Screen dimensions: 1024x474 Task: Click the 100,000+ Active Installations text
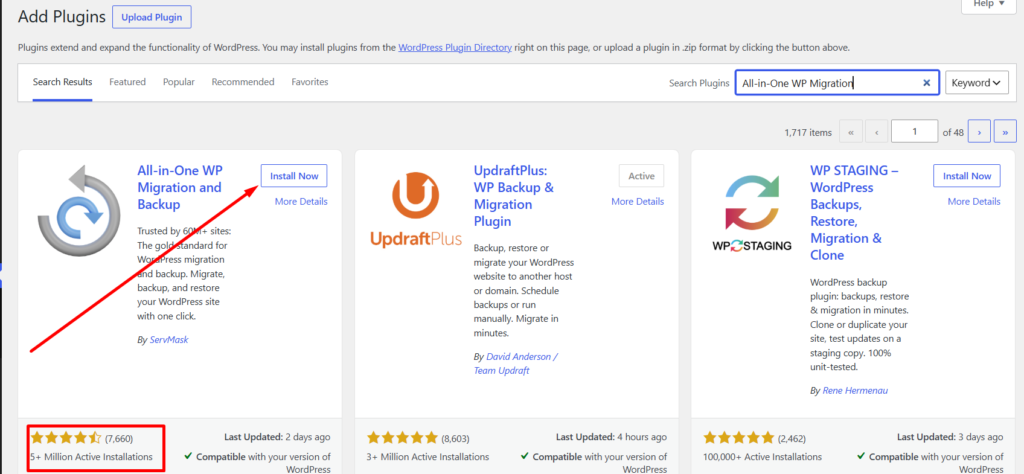pyautogui.click(x=763, y=457)
